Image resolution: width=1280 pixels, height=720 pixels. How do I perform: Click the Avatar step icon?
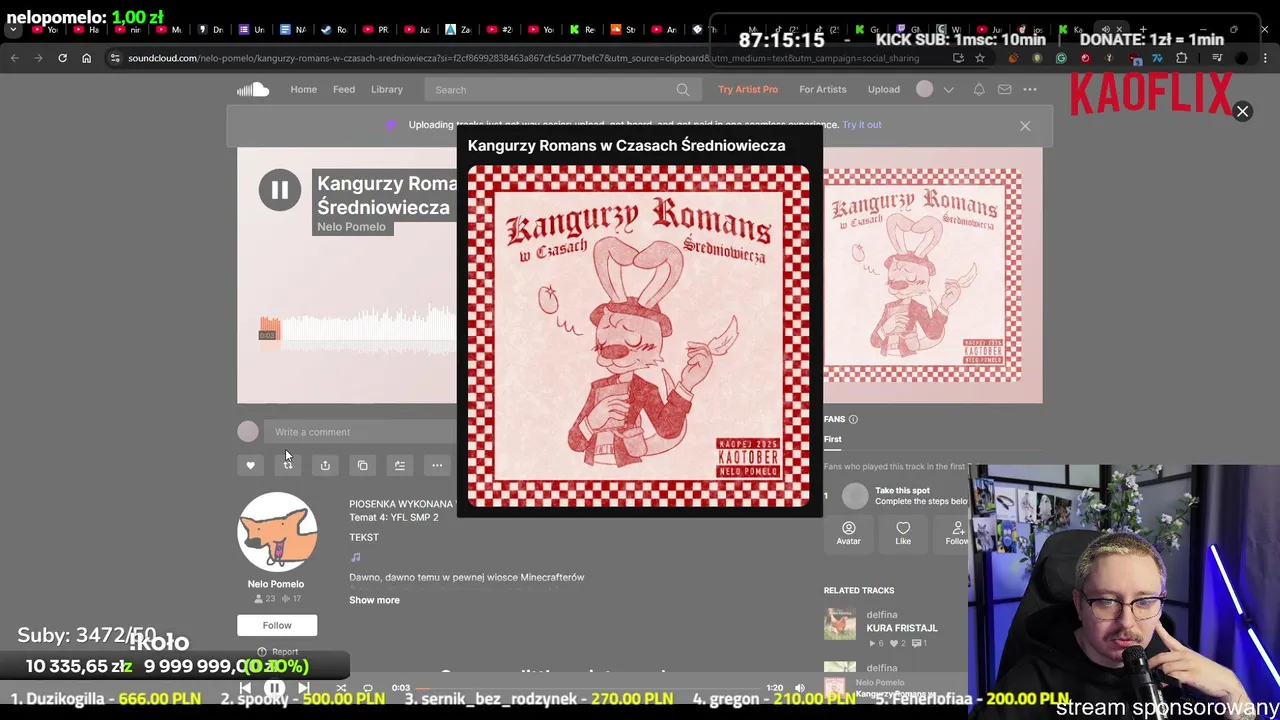pos(848,533)
